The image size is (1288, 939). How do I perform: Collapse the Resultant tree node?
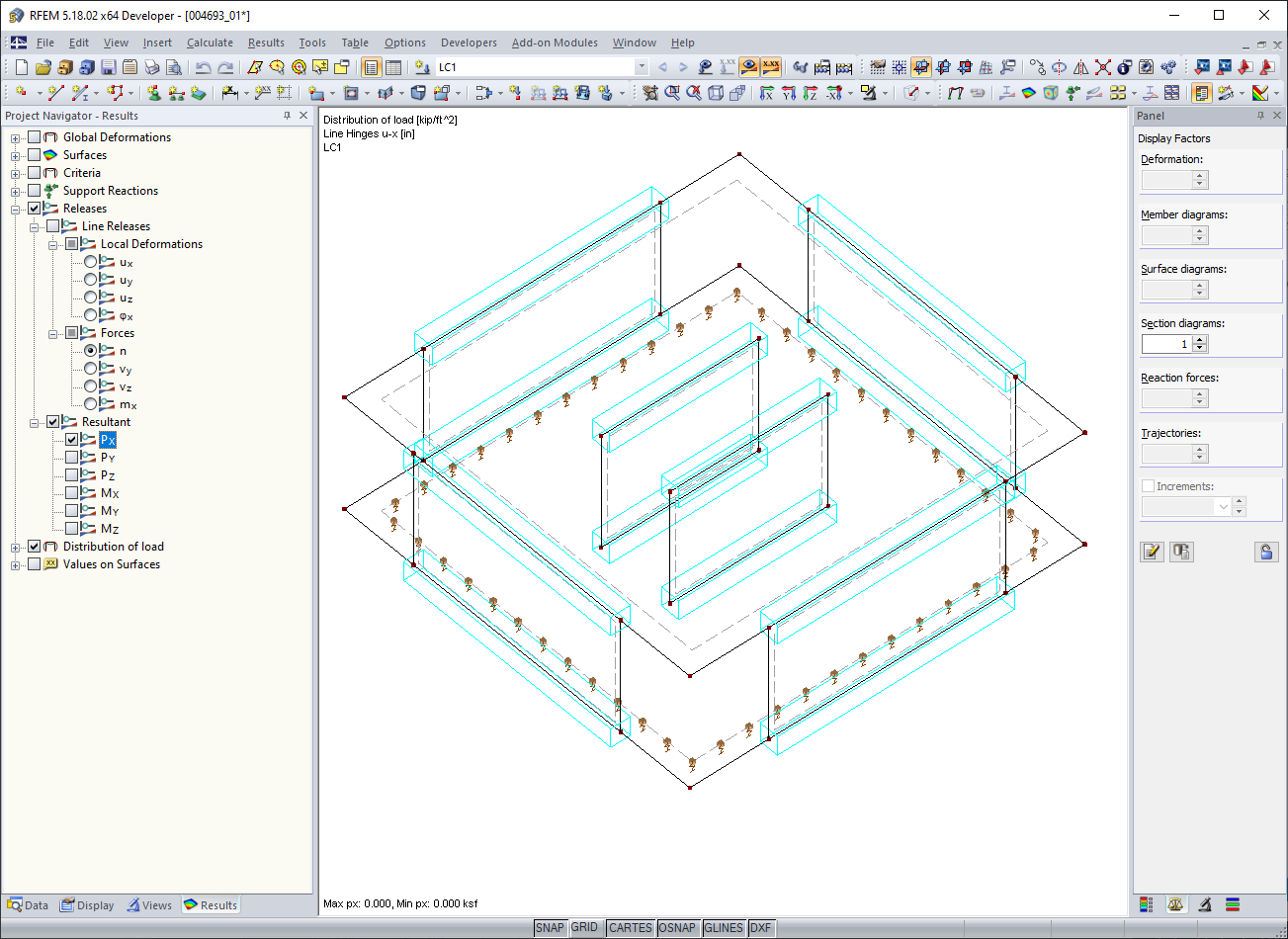pos(35,422)
